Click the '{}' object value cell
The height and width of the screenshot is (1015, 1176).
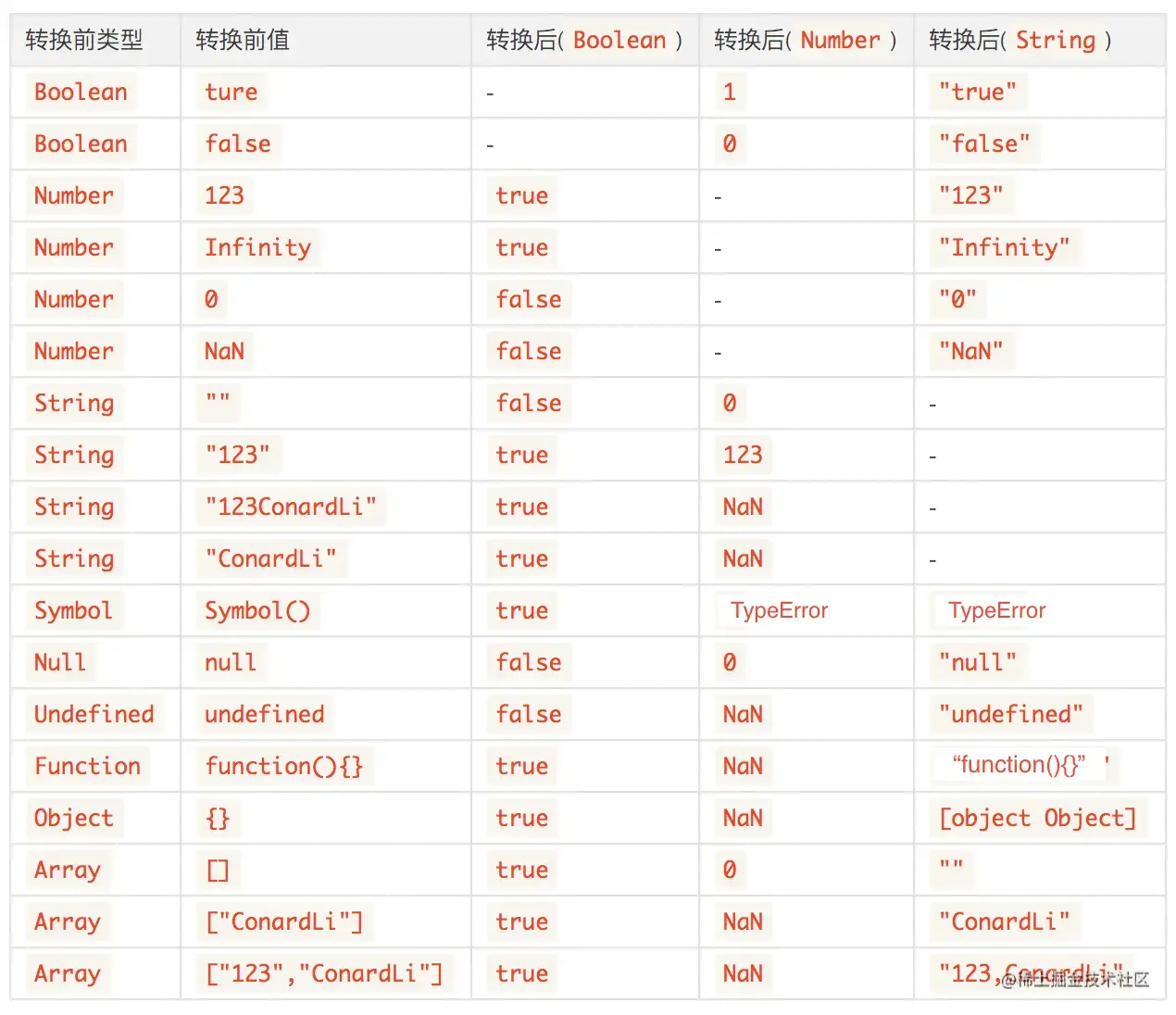click(x=218, y=818)
